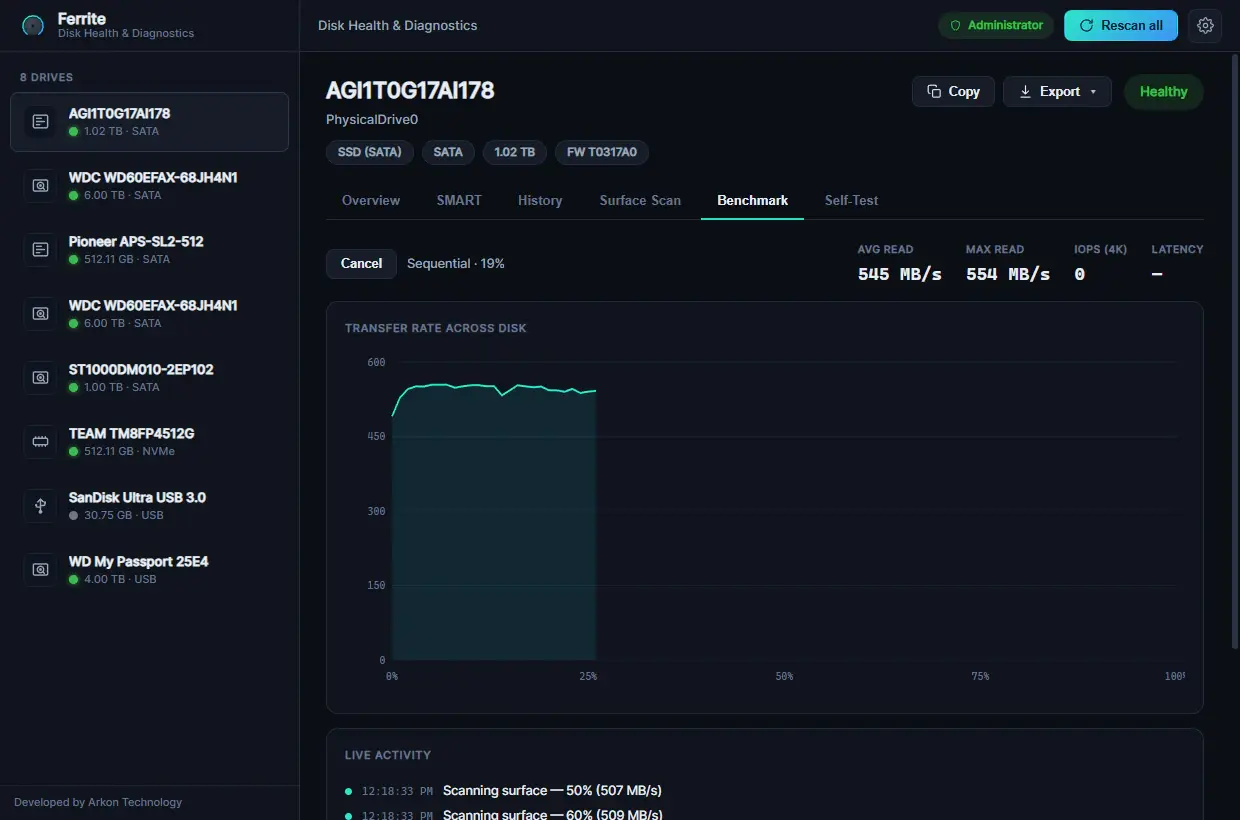This screenshot has height=820, width=1240.
Task: Click the 50% x-axis label on the chart
Action: coord(784,676)
